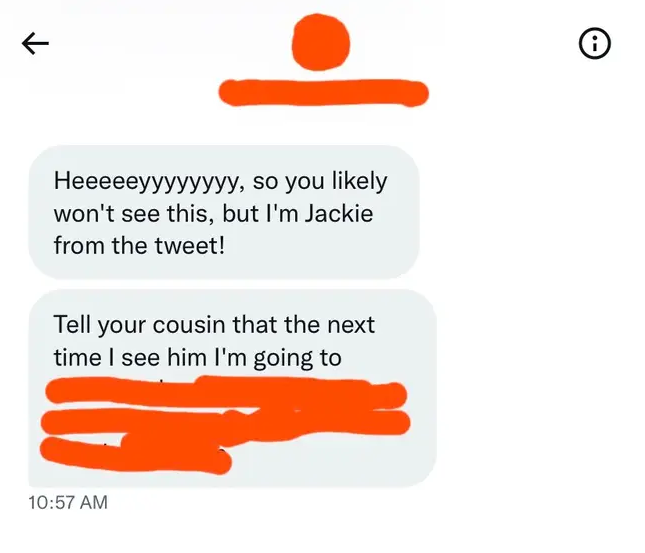The width and height of the screenshot is (645, 553).
Task: Click the name "Jackie" in the message
Action: tap(339, 214)
